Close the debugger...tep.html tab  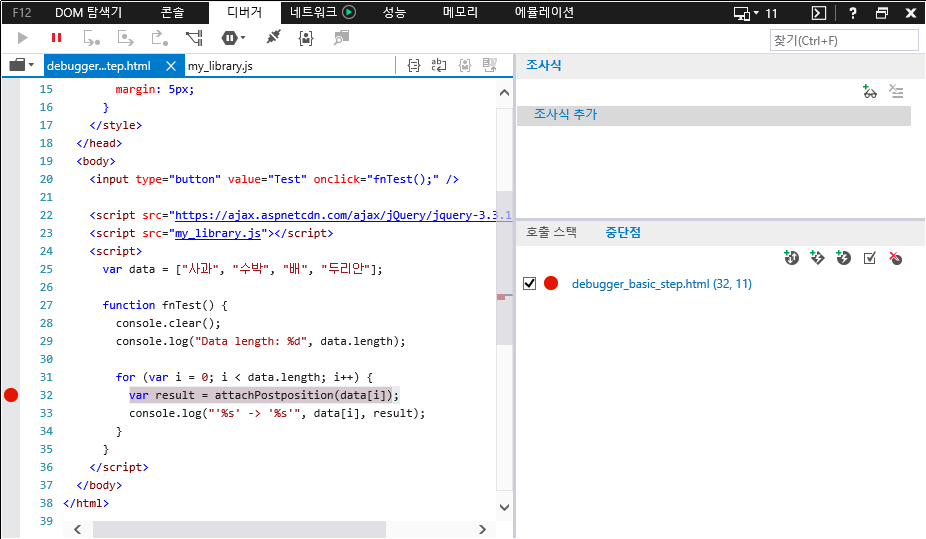pos(171,66)
